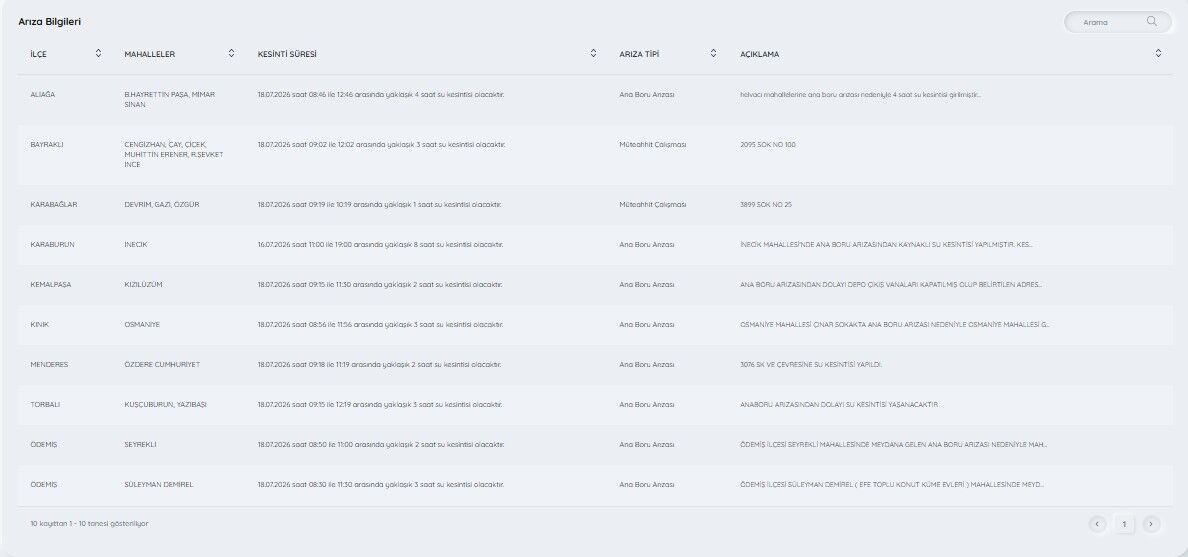Sort by MAHALLELER column arrows
1188x557 pixels.
(x=231, y=53)
